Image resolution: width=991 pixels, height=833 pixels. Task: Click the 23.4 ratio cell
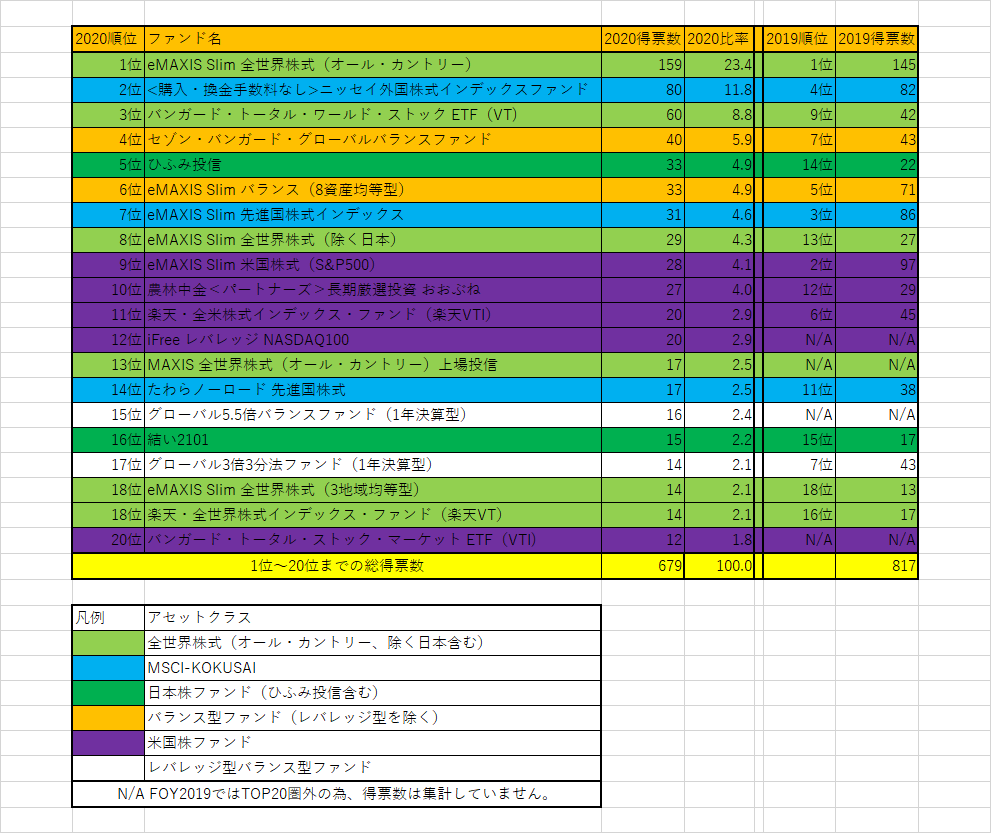coord(719,64)
